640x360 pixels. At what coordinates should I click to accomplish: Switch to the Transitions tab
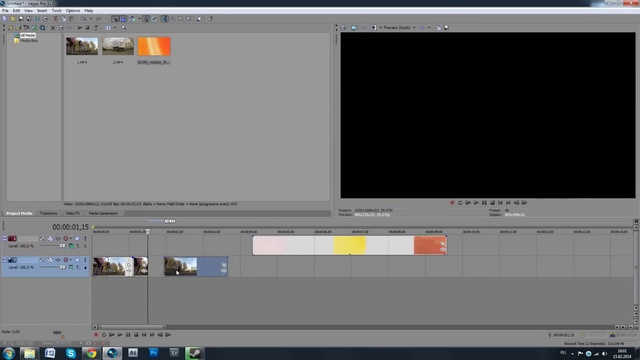48,213
